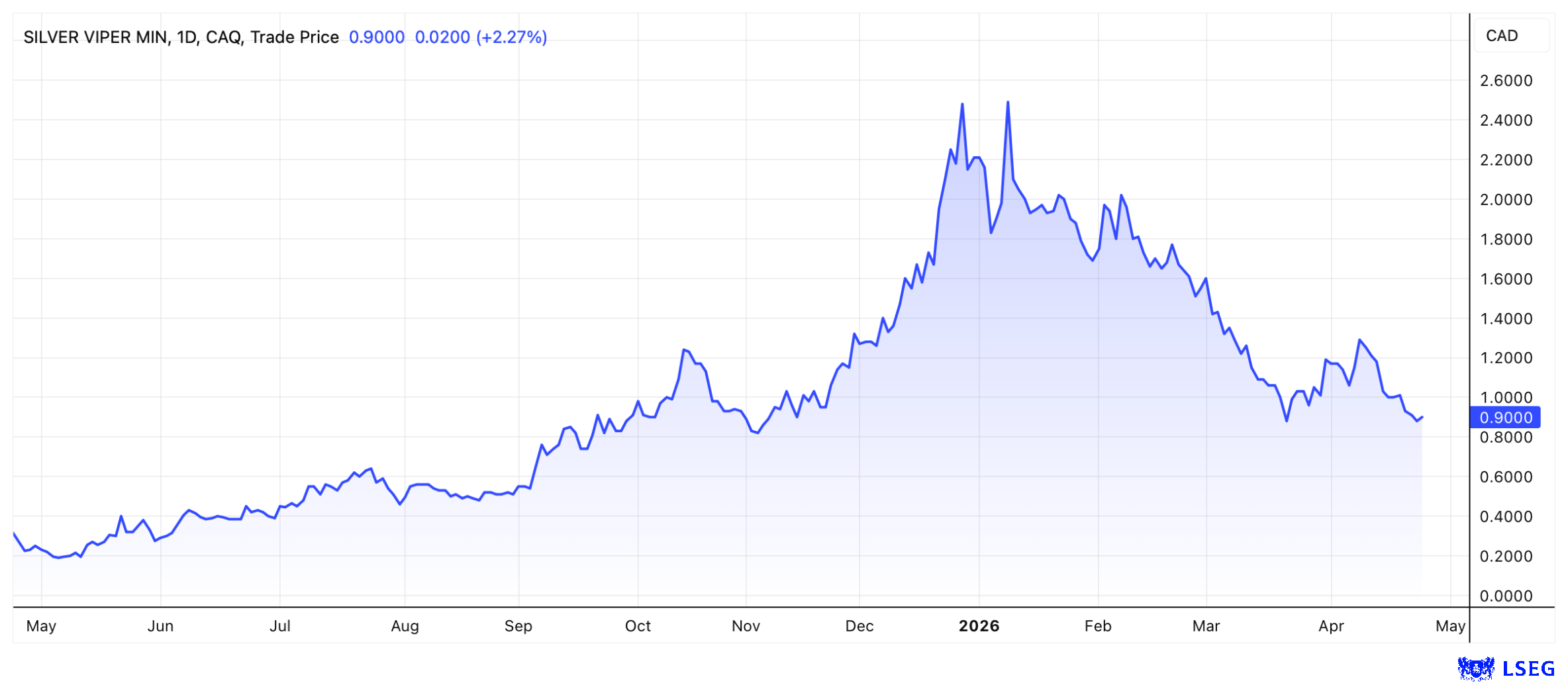
Task: Select the Dec label on time axis
Action: (x=859, y=626)
